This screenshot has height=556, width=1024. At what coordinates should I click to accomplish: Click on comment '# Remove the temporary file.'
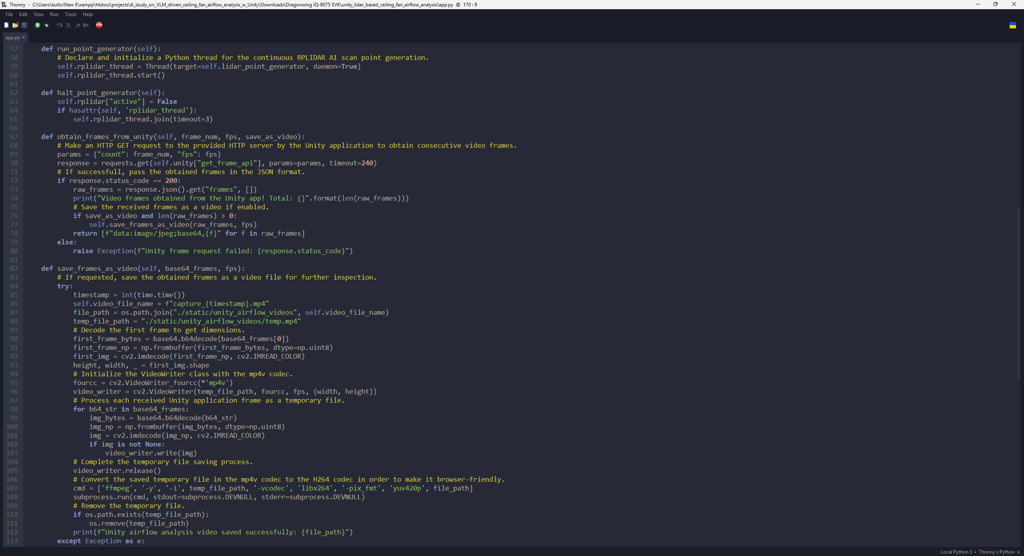point(129,506)
